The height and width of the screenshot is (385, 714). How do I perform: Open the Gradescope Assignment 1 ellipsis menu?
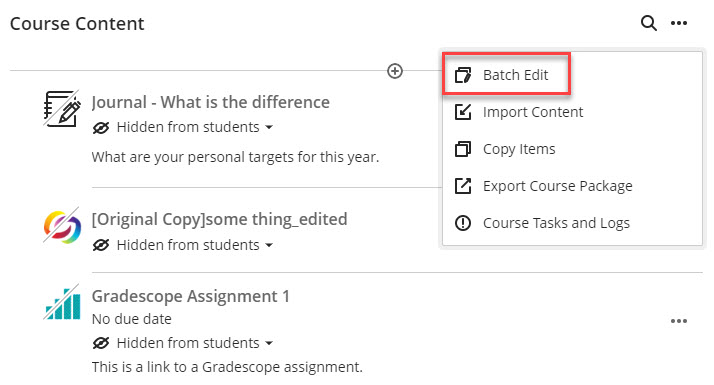678,321
